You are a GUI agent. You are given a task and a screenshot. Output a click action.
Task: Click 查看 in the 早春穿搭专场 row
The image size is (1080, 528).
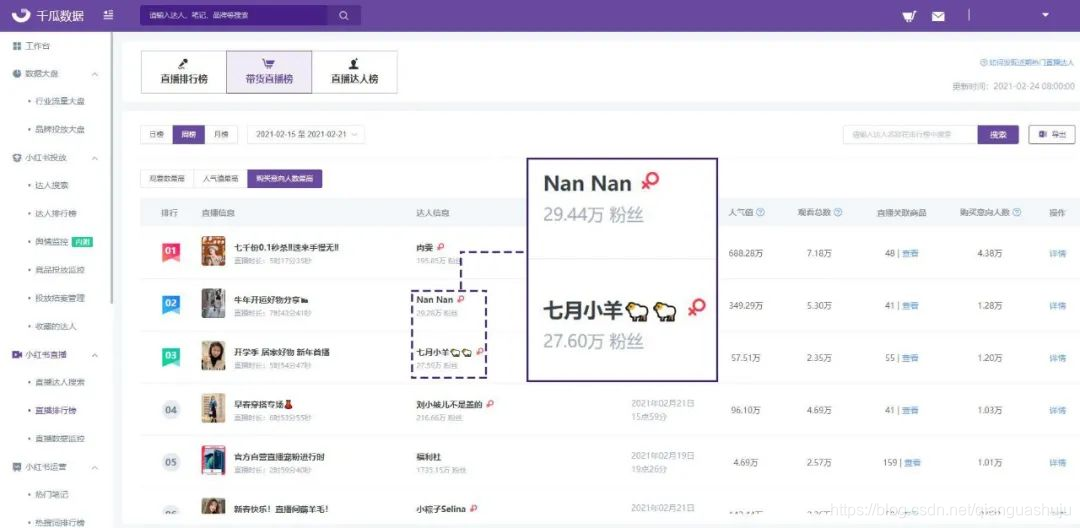click(910, 410)
